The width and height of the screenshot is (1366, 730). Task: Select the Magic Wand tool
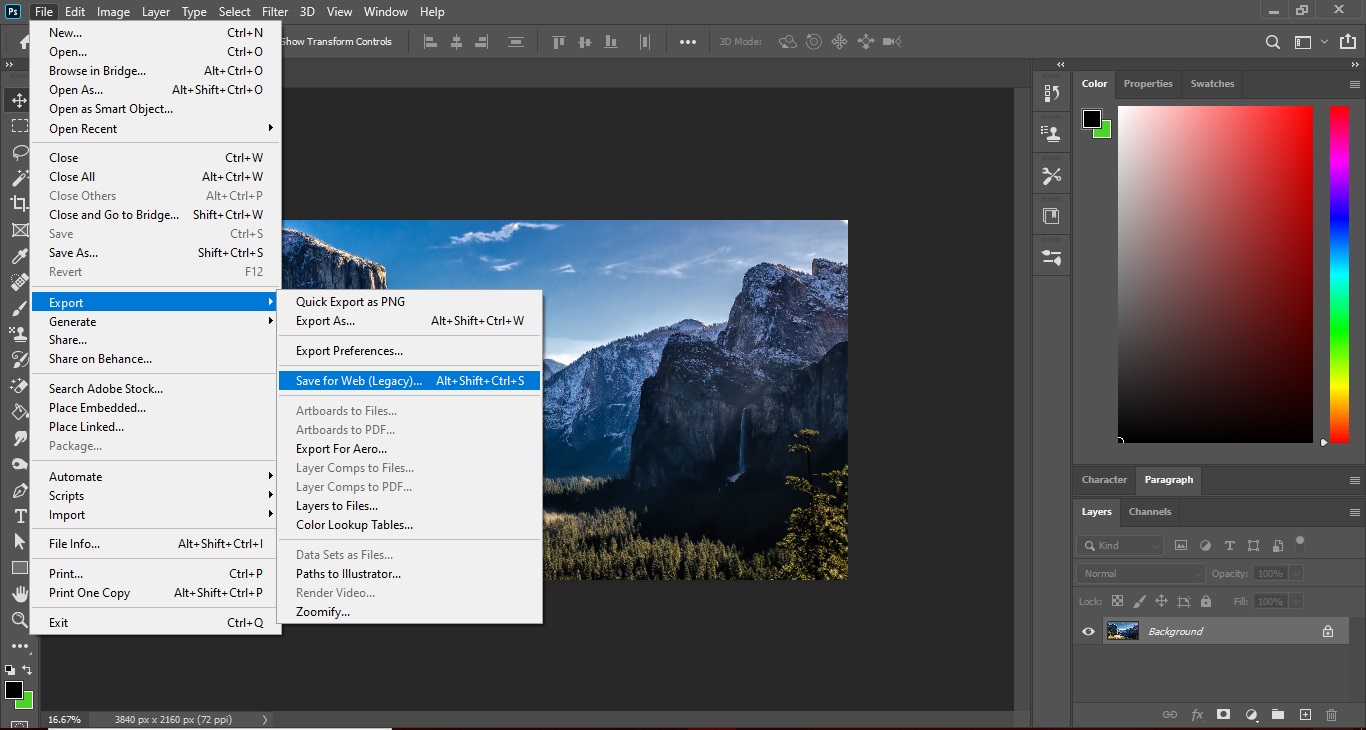pyautogui.click(x=19, y=178)
